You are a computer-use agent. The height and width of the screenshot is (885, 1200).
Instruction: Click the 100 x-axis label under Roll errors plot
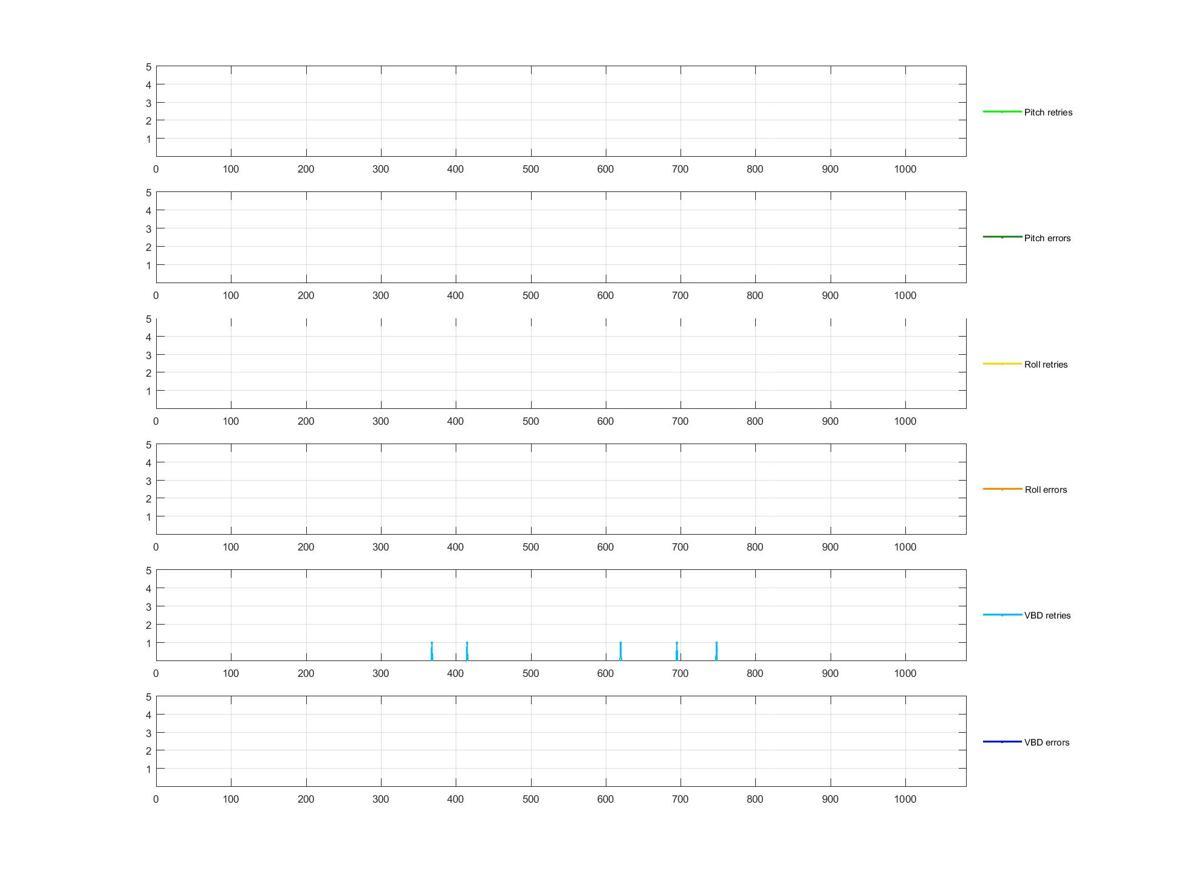pyautogui.click(x=231, y=548)
